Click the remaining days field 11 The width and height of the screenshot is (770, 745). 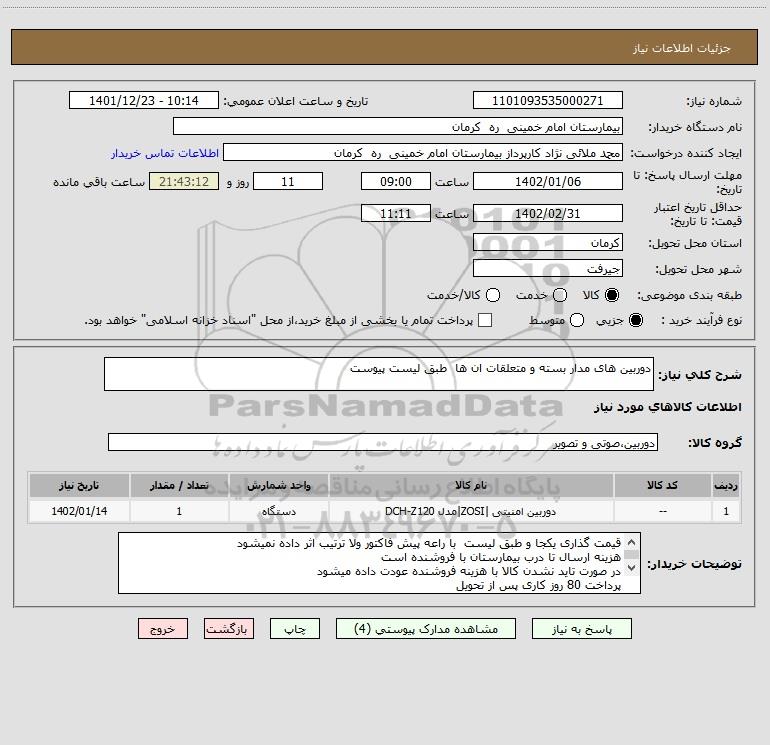click(x=288, y=181)
